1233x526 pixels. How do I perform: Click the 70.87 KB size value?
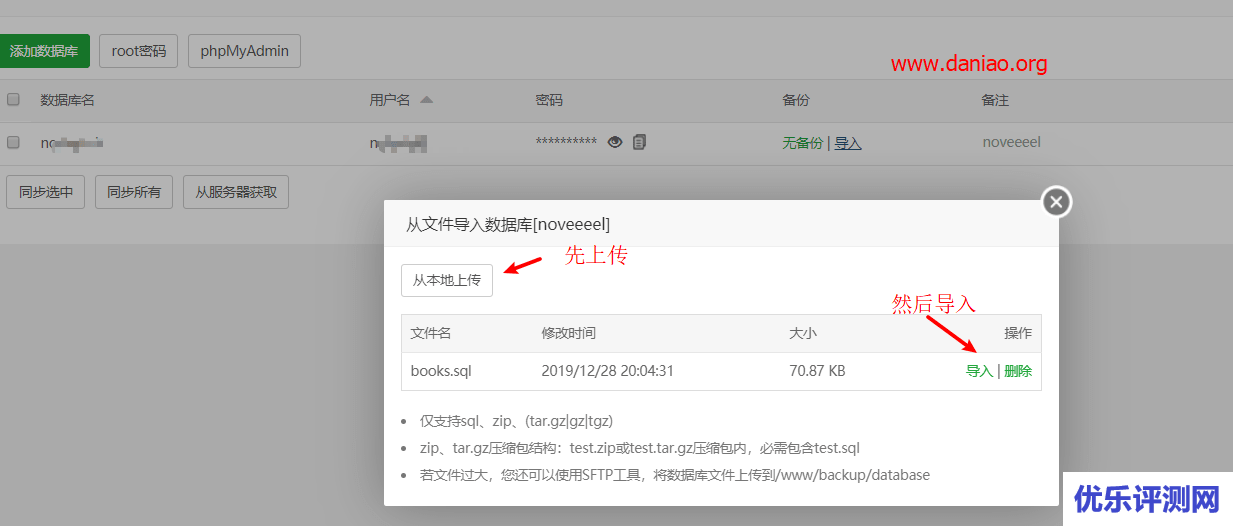[x=817, y=371]
